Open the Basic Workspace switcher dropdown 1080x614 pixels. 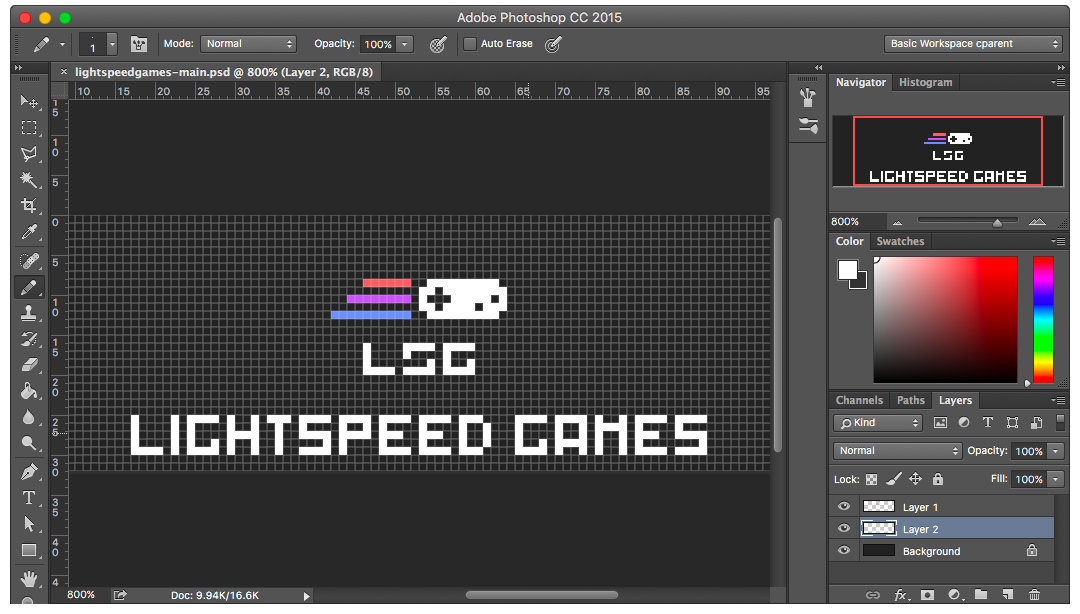[973, 44]
